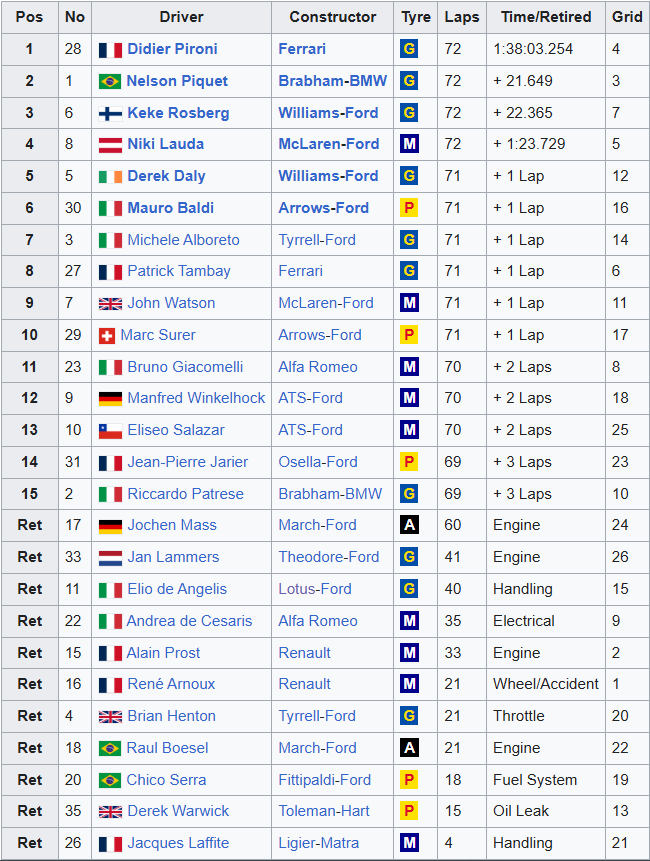Click the Goodyear tyre icon in Brian Henton's row
The image size is (650, 861).
409,715
